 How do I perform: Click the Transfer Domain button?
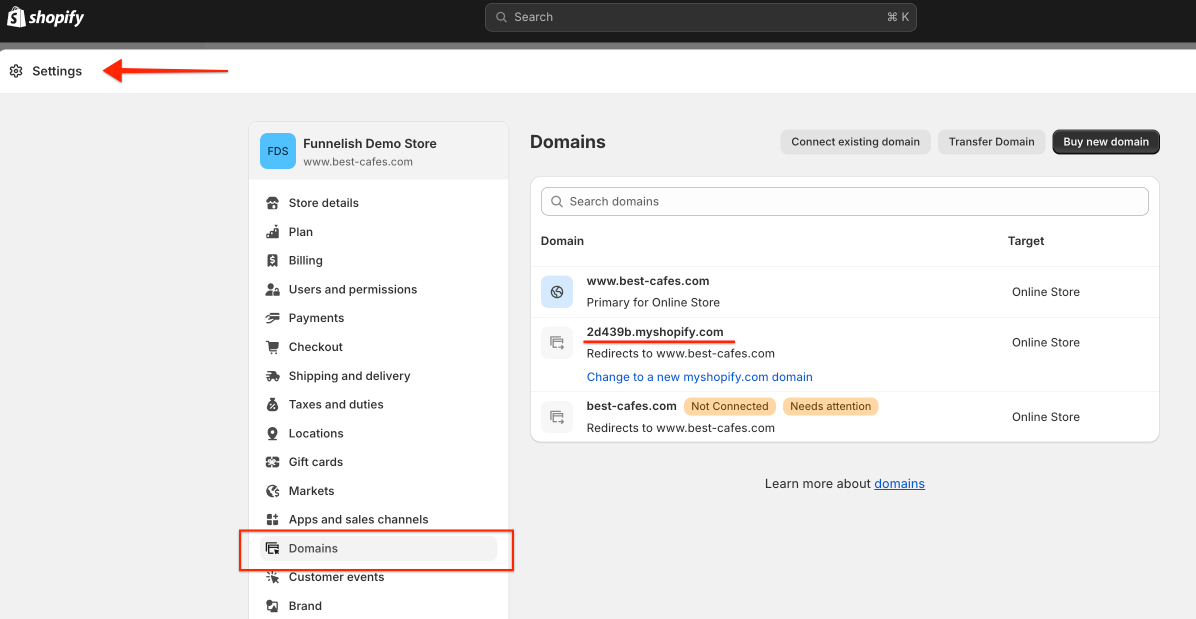point(991,142)
